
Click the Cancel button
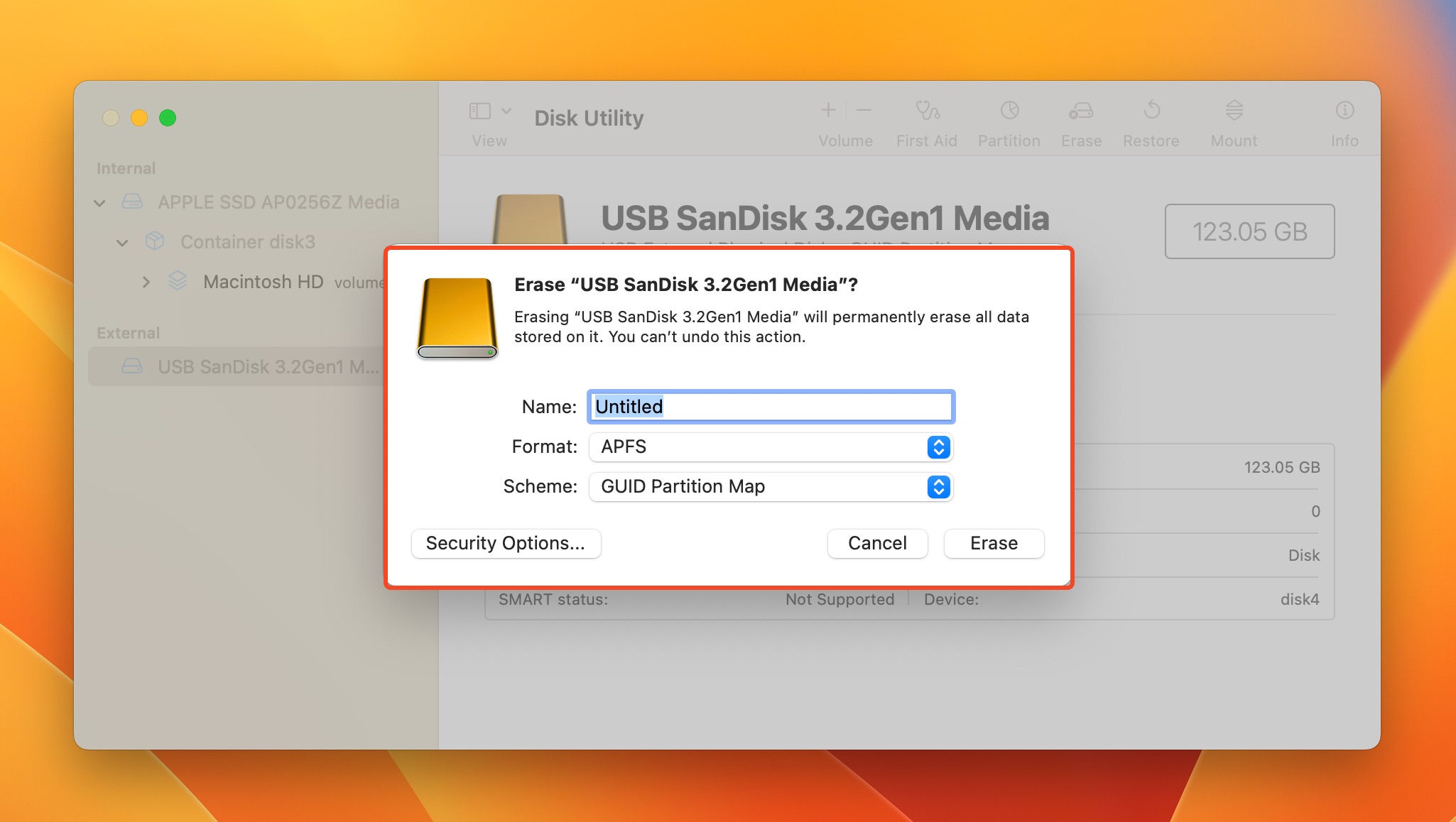tap(877, 543)
